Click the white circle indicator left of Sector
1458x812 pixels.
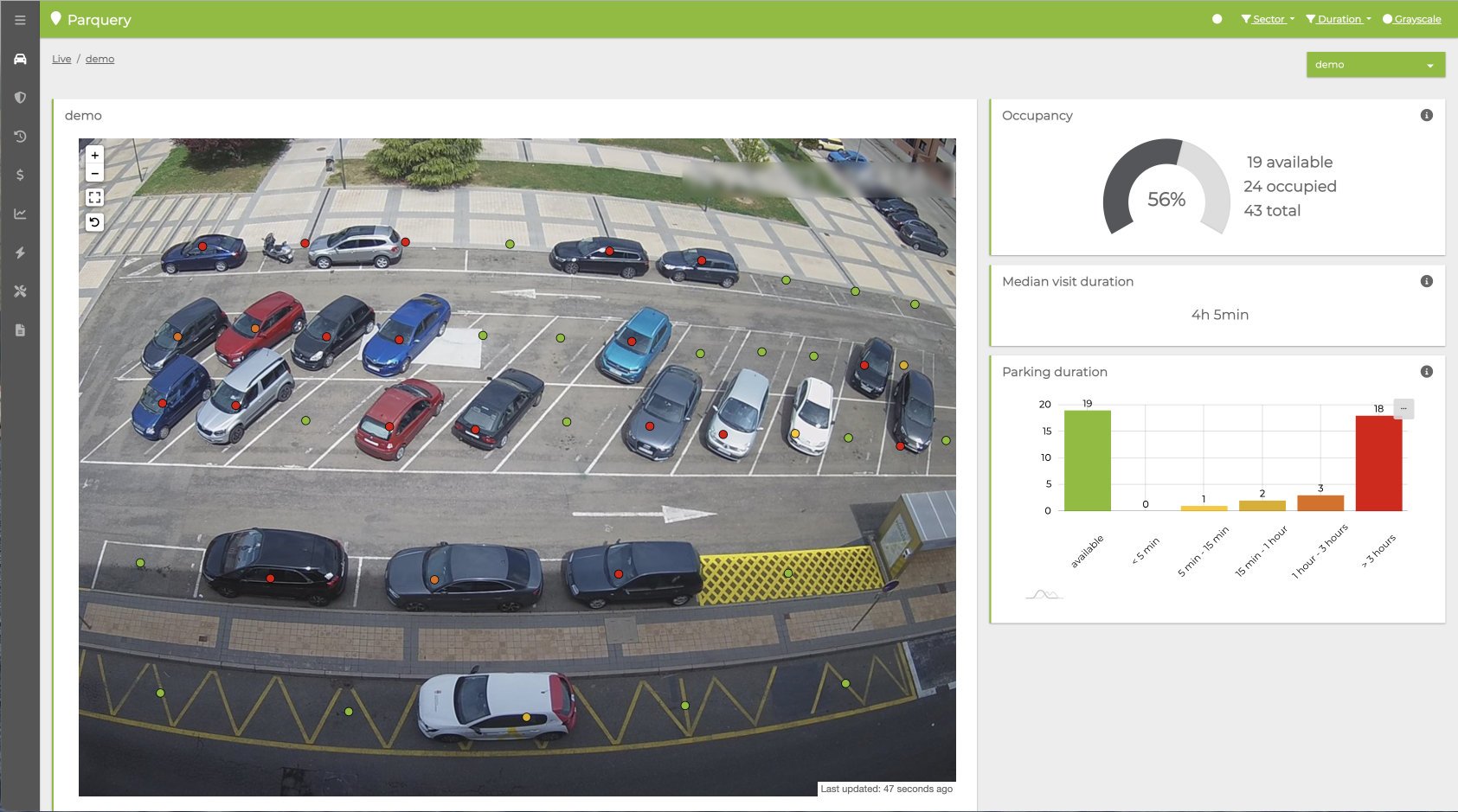tap(1217, 19)
